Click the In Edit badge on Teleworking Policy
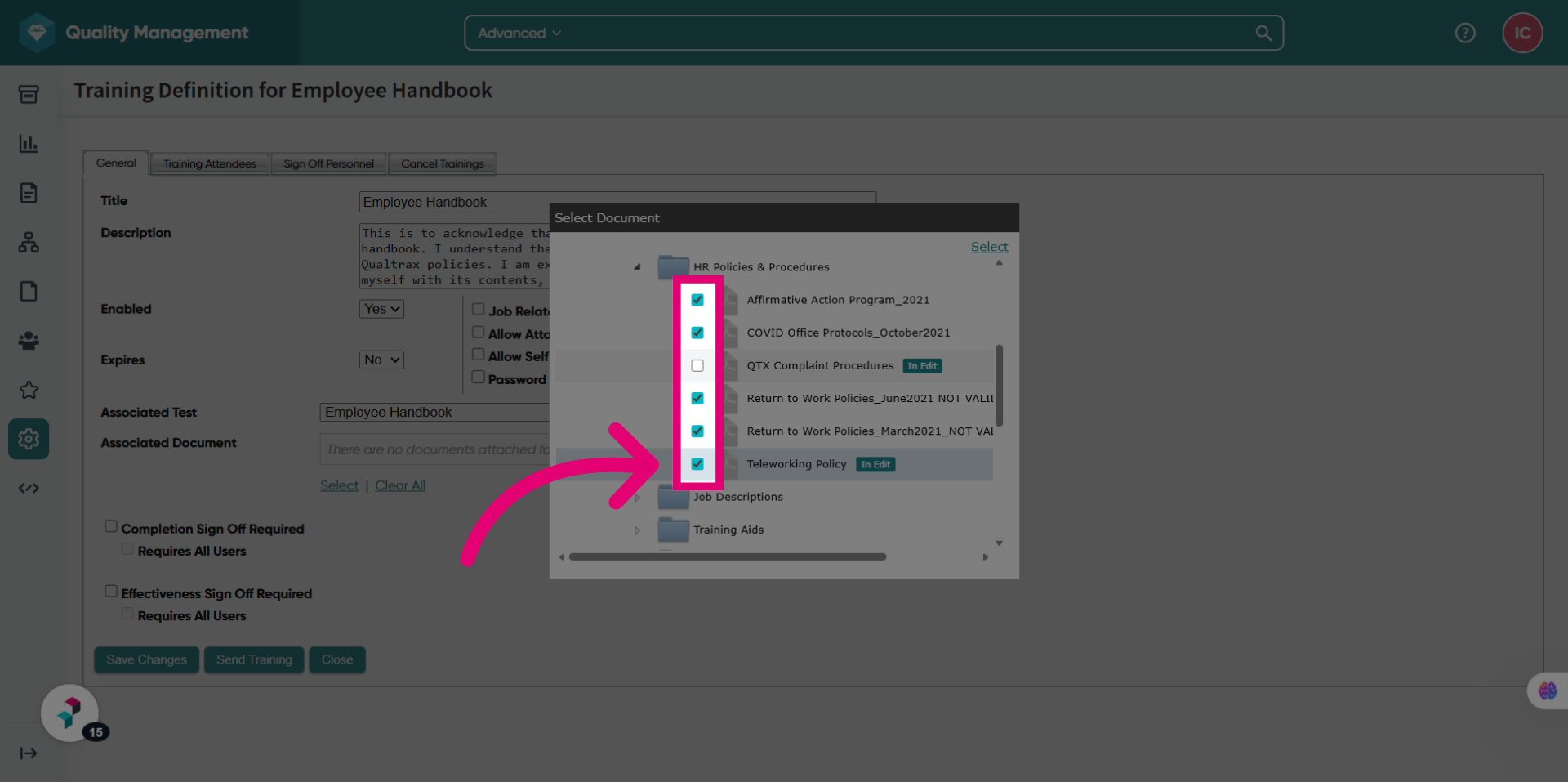The width and height of the screenshot is (1568, 782). 875,464
